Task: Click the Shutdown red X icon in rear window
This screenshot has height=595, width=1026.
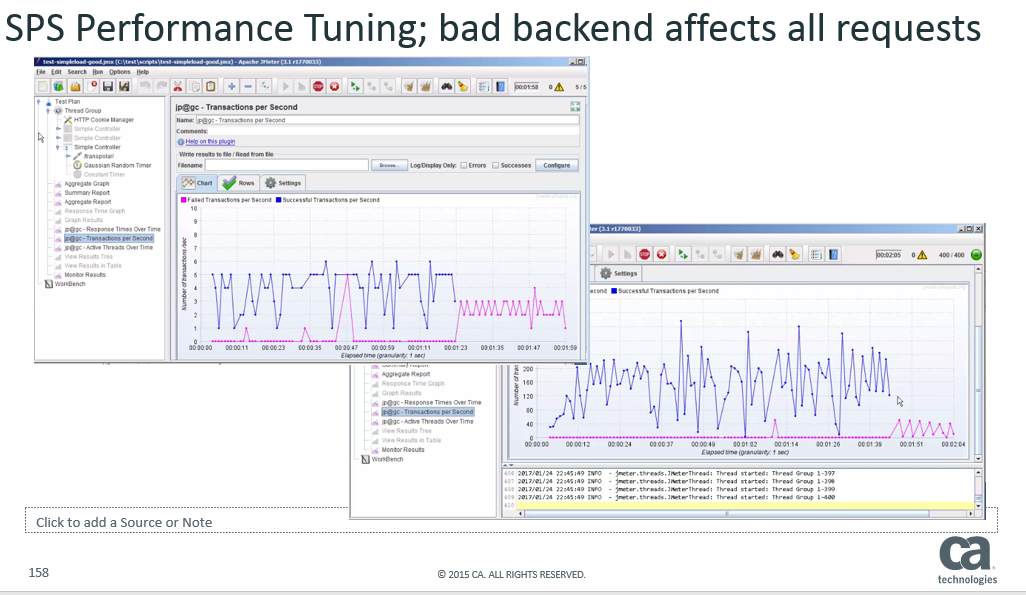Action: pos(661,255)
